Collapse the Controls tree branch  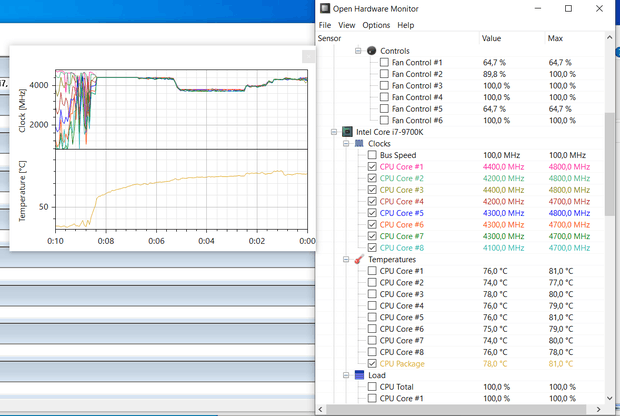pyautogui.click(x=357, y=51)
